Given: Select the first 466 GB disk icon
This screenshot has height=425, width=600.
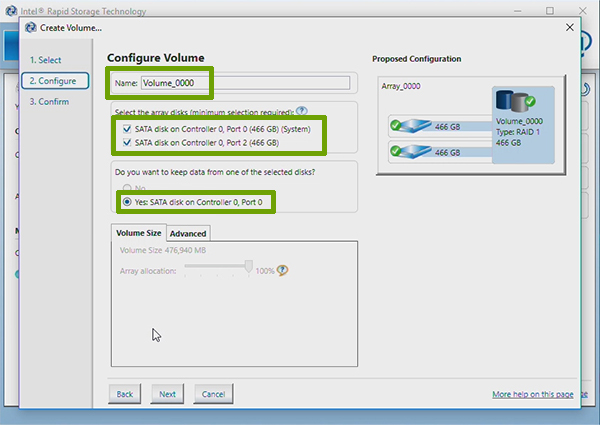Looking at the screenshot, I should pos(410,126).
